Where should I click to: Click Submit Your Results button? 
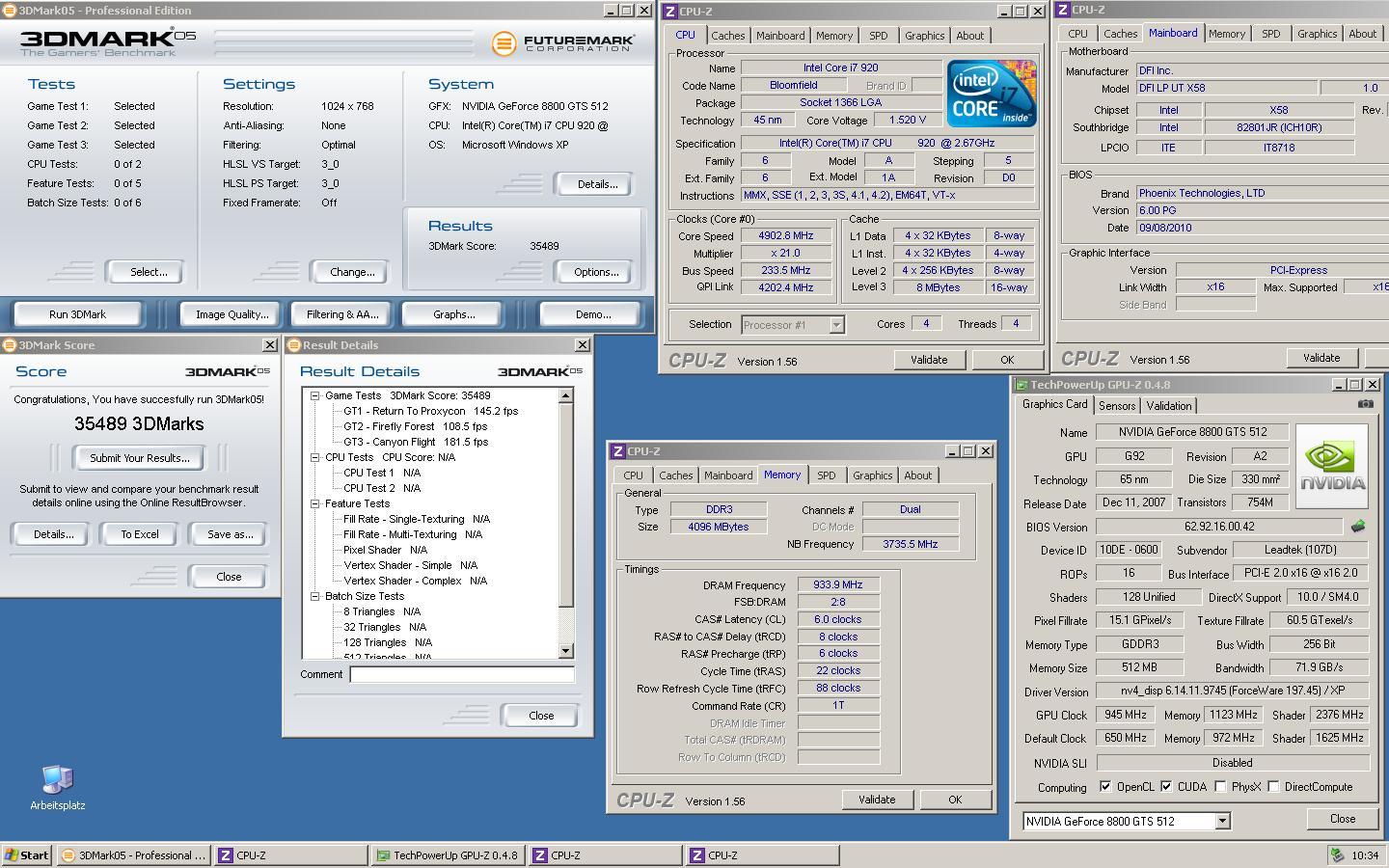[x=140, y=458]
